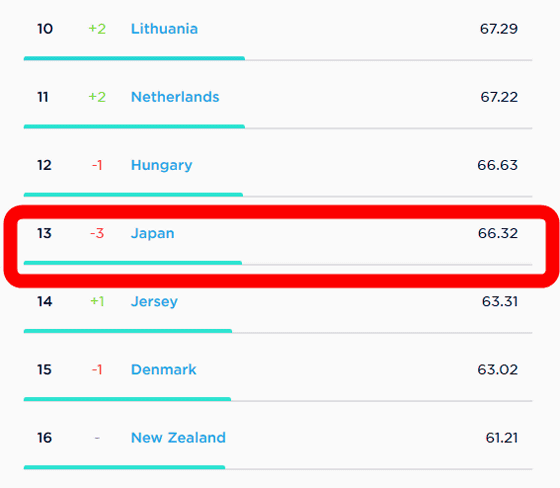Open the Jersey country link
Screen dimensions: 560x488
(154, 302)
